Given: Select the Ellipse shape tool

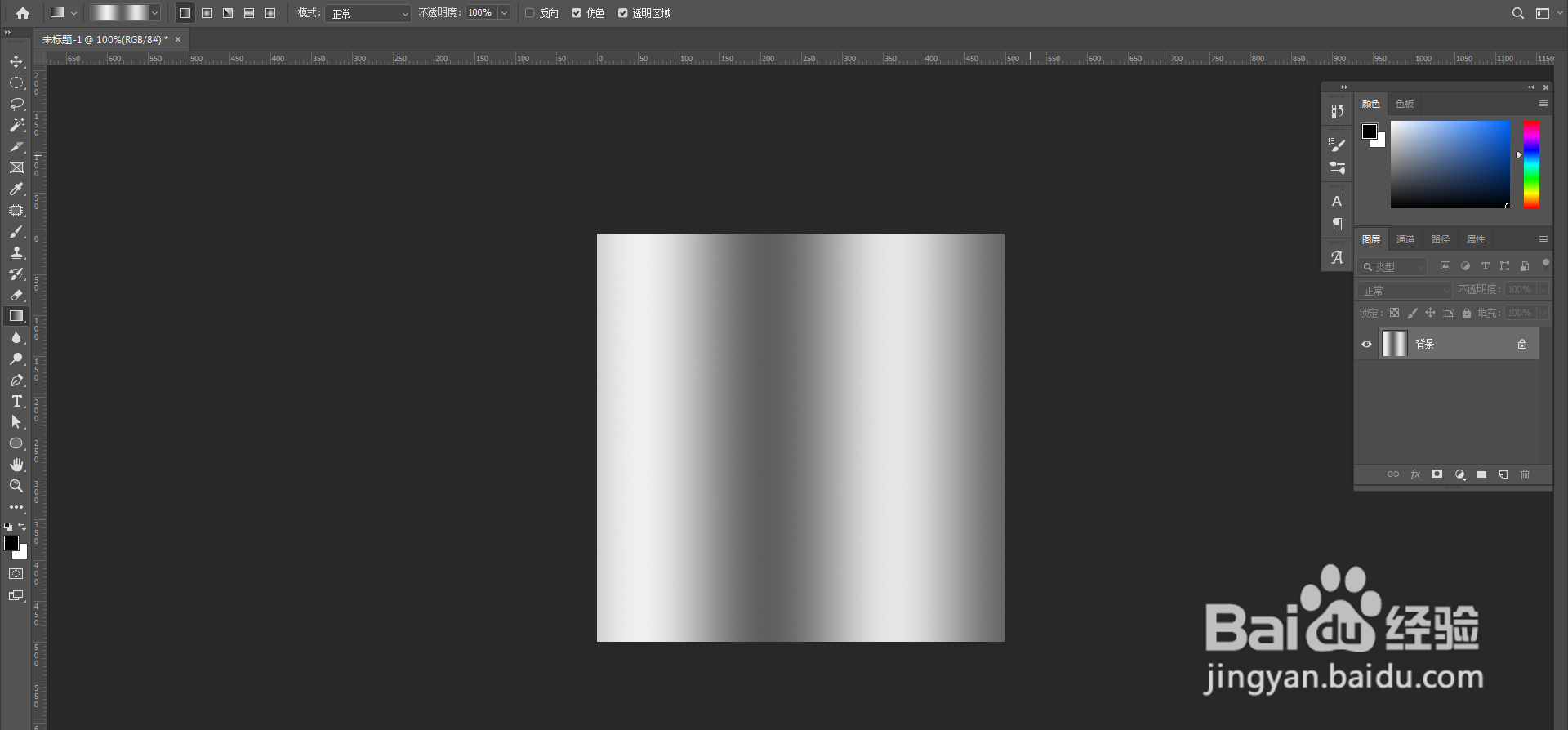Looking at the screenshot, I should coord(16,443).
